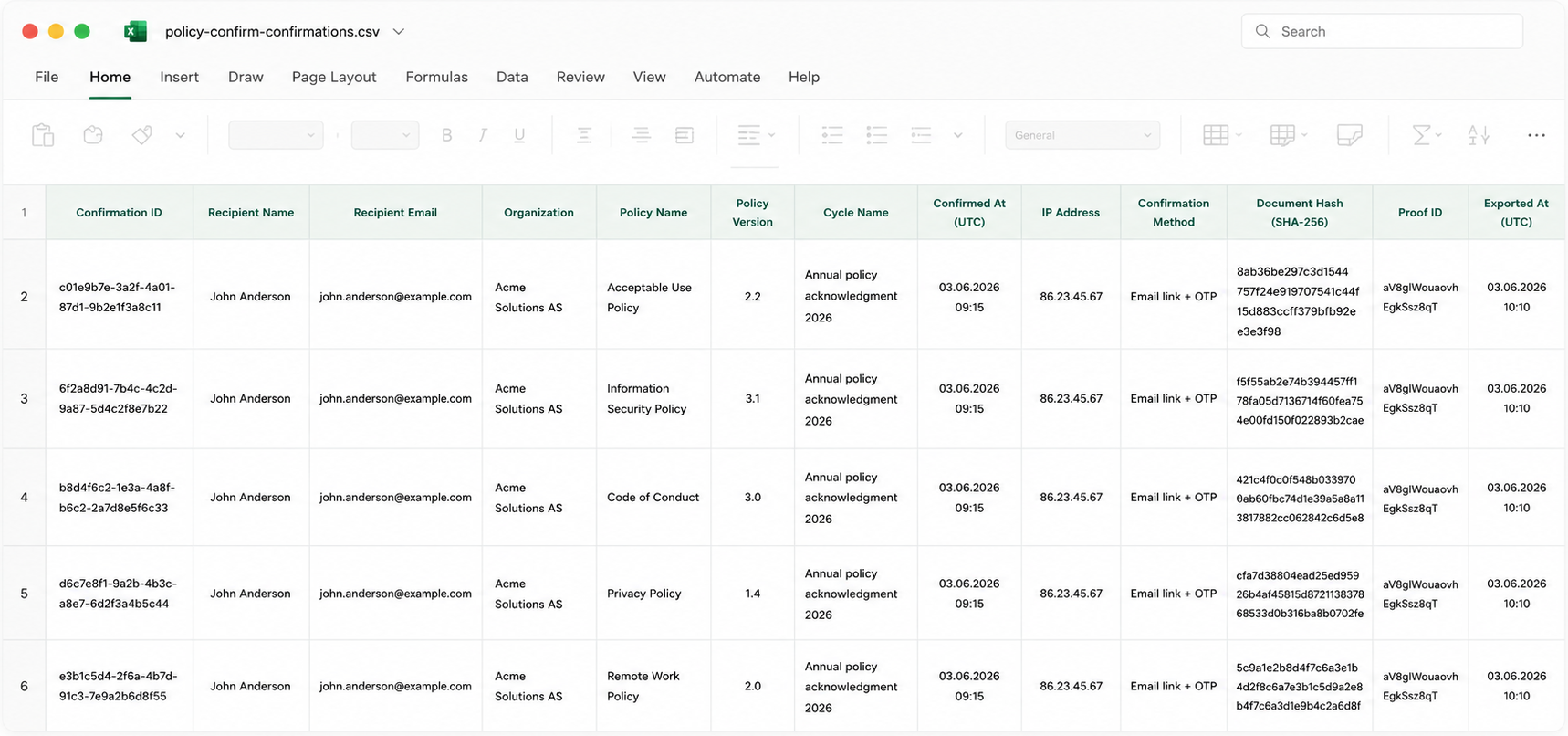
Task: Click in the Search field
Action: [1382, 31]
